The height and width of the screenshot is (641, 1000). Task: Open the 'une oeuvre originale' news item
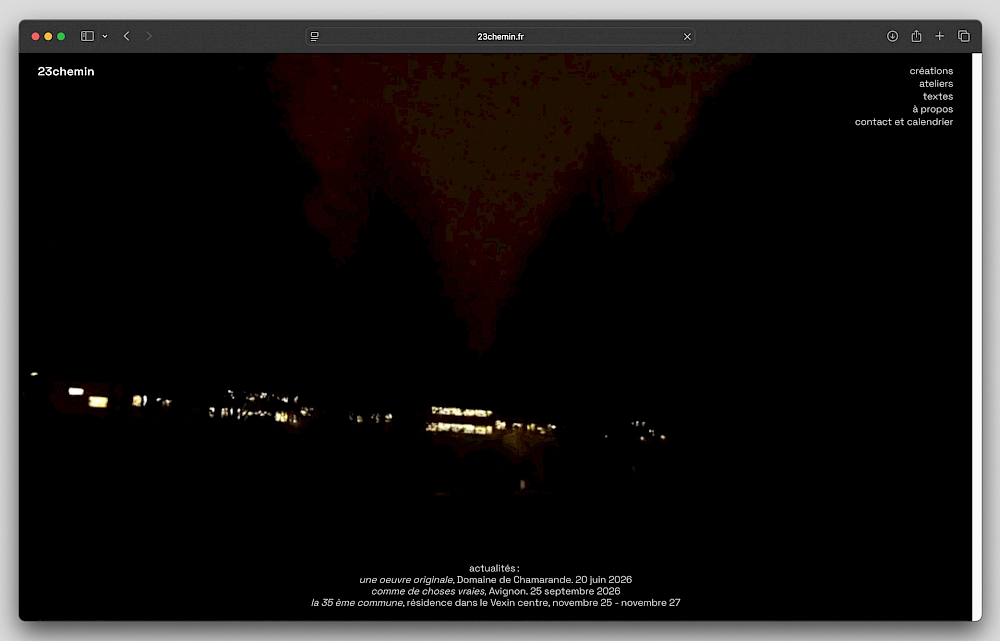coord(406,580)
